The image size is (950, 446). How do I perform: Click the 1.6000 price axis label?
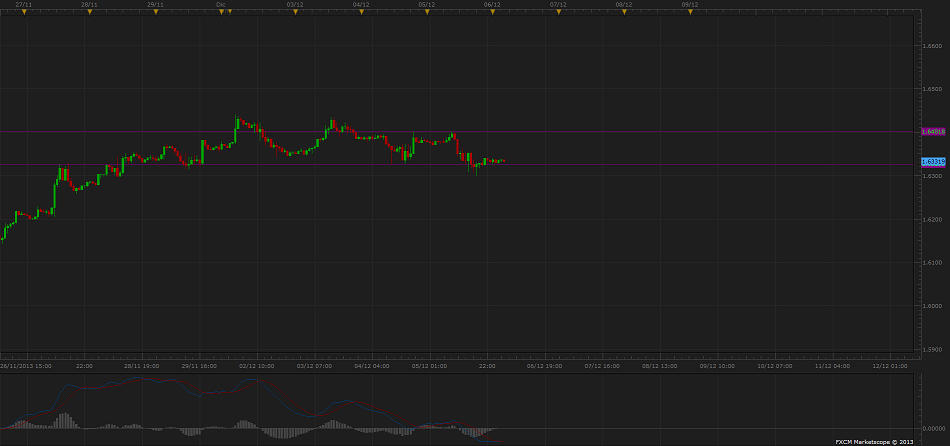(x=931, y=306)
